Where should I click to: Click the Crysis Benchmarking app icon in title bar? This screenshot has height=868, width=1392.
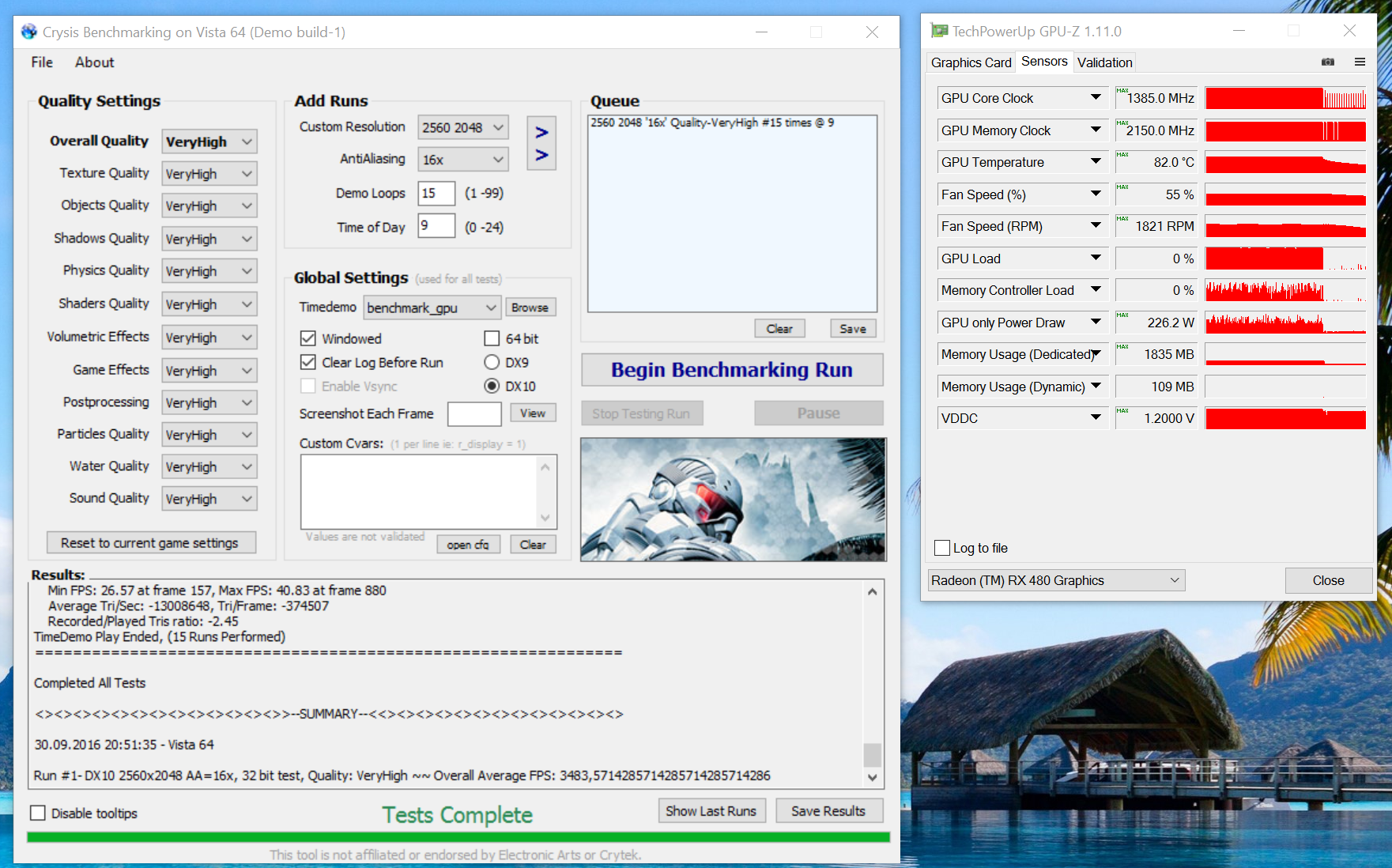point(29,32)
